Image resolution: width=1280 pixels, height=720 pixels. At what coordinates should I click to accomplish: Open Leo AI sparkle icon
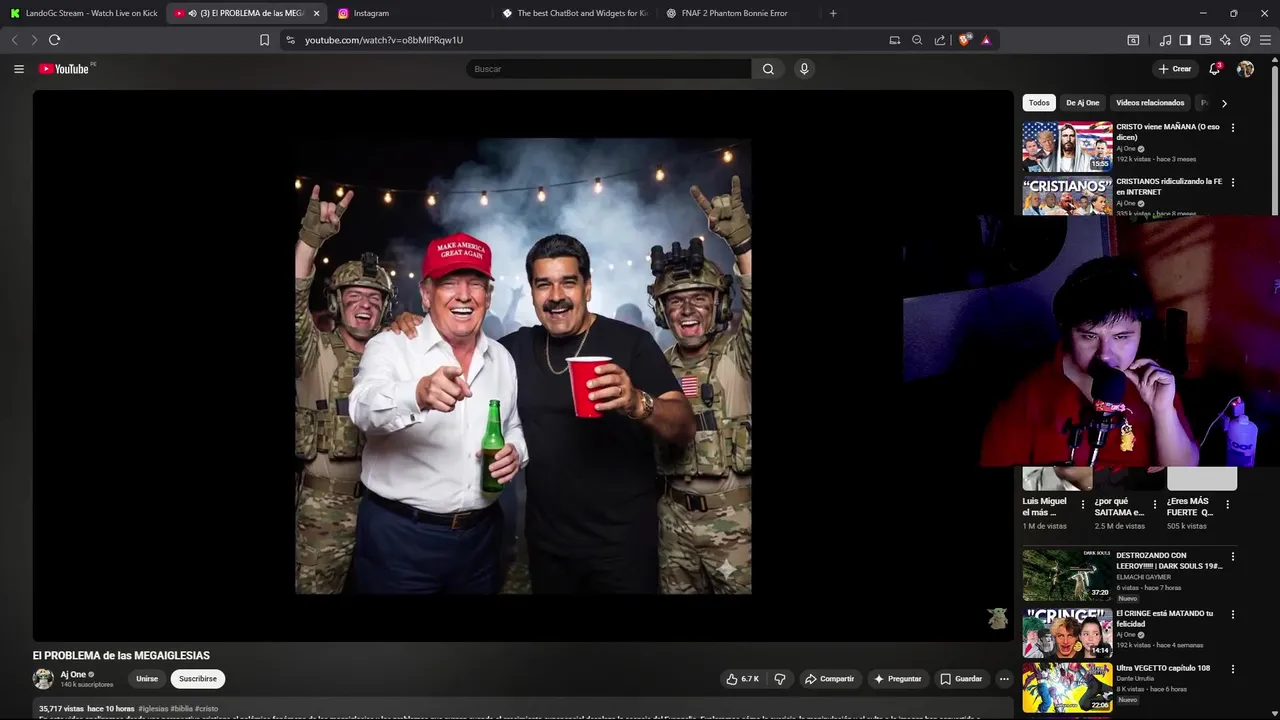point(1225,40)
